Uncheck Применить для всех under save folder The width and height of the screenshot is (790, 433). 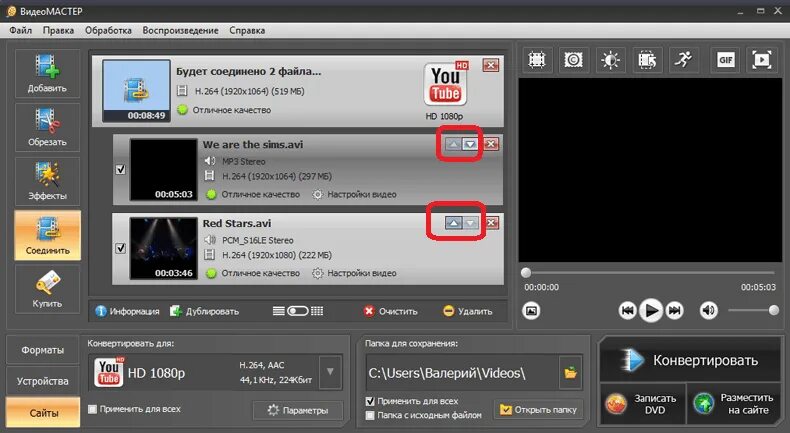coord(370,401)
